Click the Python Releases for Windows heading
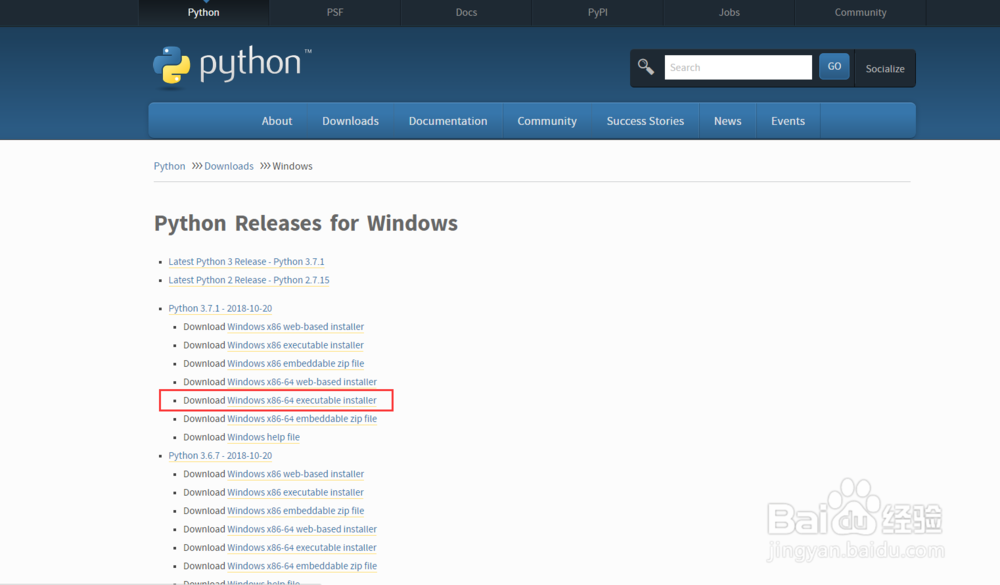Screen dimensions: 1000x585 click(x=306, y=223)
